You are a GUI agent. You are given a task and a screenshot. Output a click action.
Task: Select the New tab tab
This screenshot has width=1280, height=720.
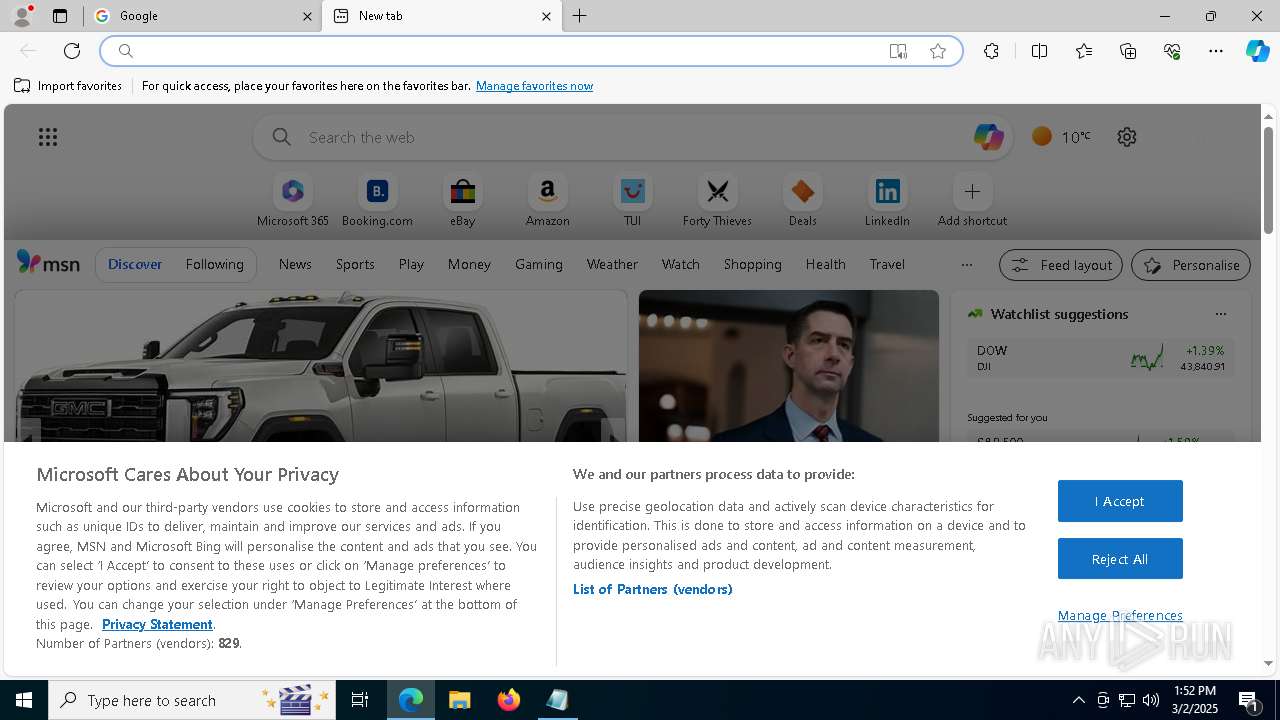coord(442,16)
